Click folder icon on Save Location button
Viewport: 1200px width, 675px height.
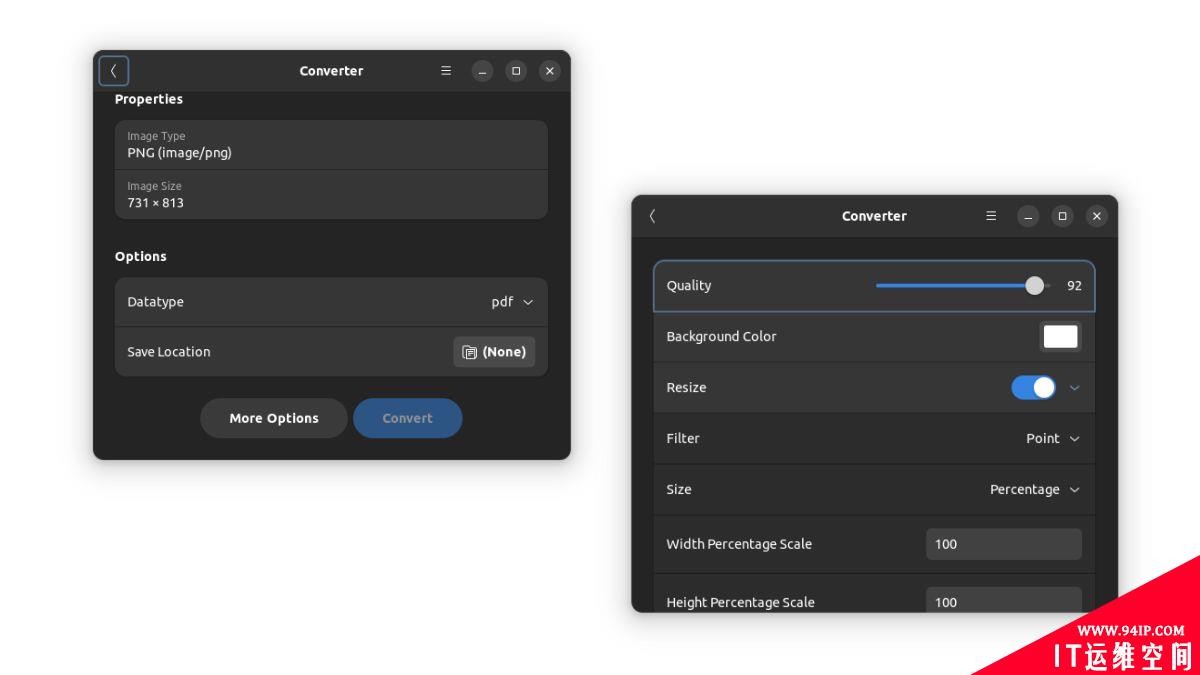[x=470, y=352]
